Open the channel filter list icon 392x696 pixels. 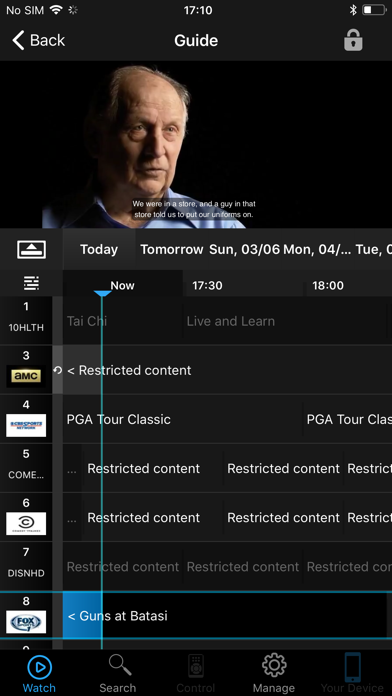[31, 283]
